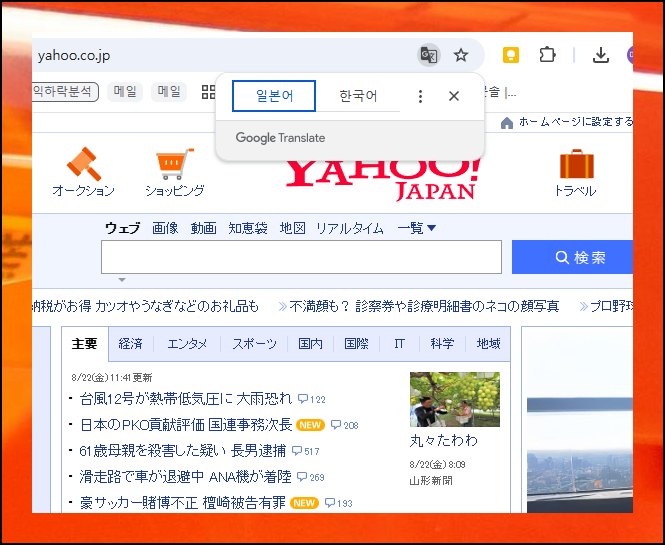Click inside the Yahoo search input field

pos(301,257)
